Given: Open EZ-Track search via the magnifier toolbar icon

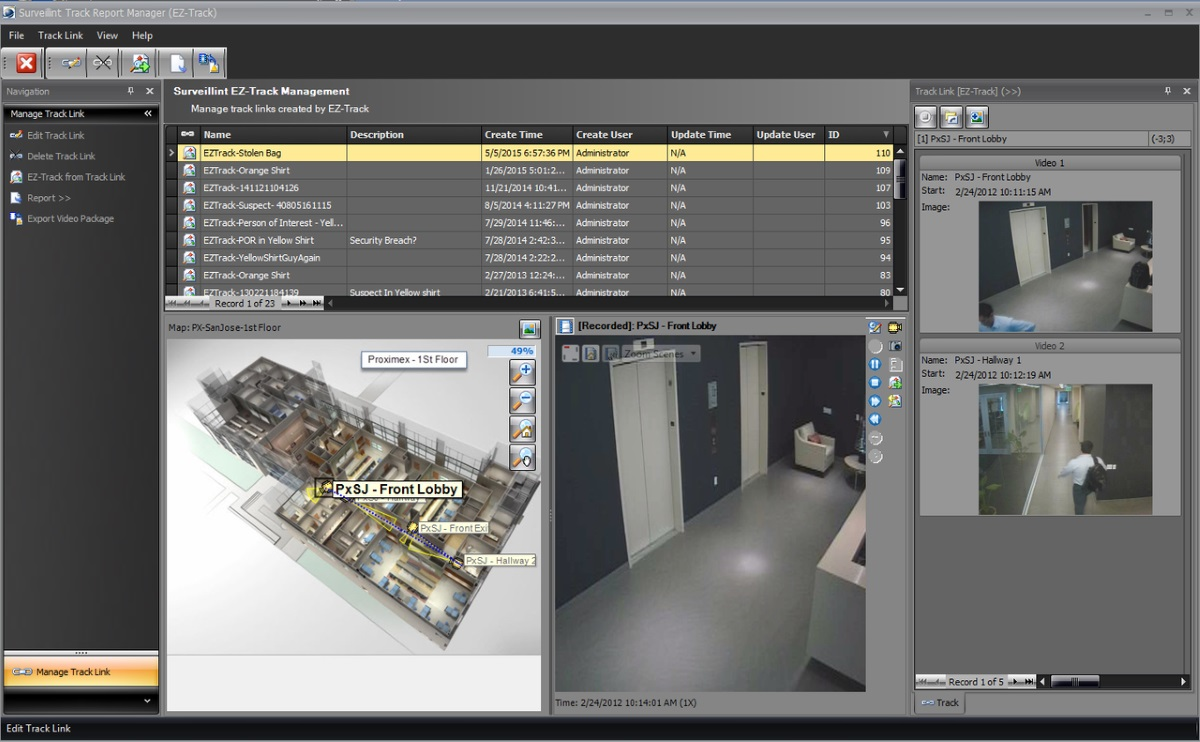Looking at the screenshot, I should pos(139,63).
